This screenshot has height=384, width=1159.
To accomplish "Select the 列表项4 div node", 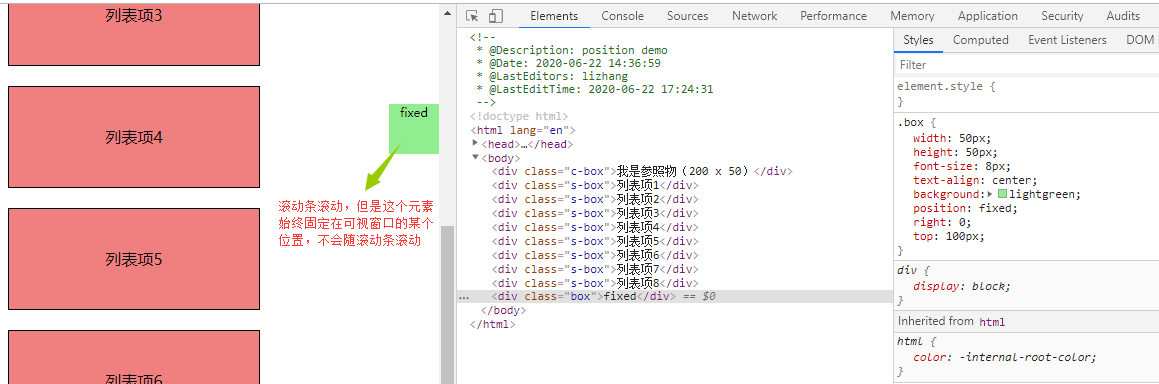I will [594, 227].
